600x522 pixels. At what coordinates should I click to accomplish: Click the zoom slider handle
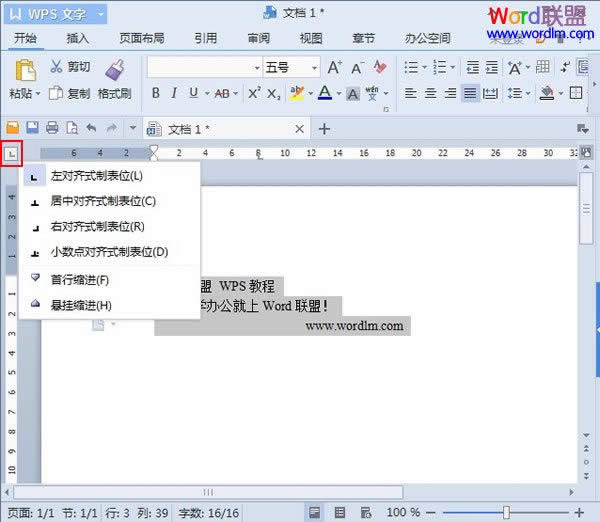(x=506, y=512)
